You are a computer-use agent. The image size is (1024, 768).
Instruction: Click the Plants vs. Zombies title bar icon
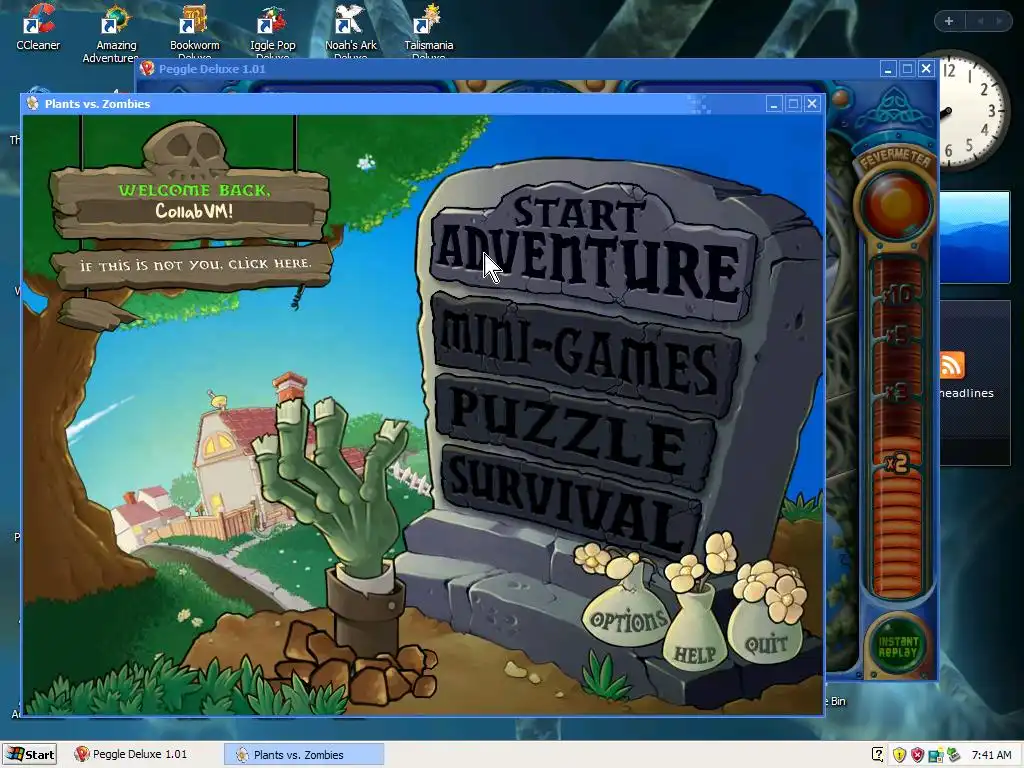coord(33,103)
